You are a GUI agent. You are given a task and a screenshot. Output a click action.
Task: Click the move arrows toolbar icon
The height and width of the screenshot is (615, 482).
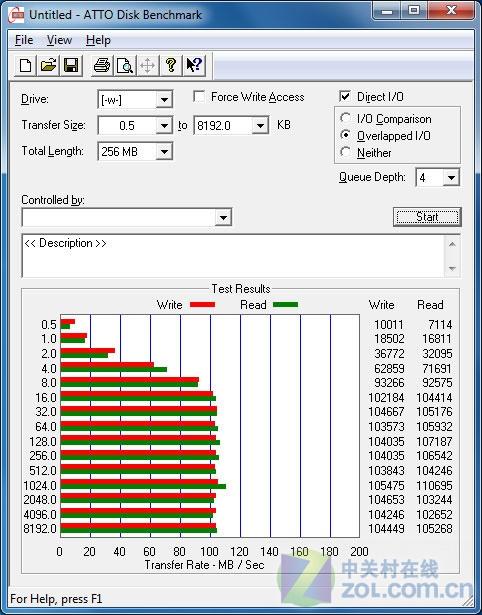pos(147,65)
